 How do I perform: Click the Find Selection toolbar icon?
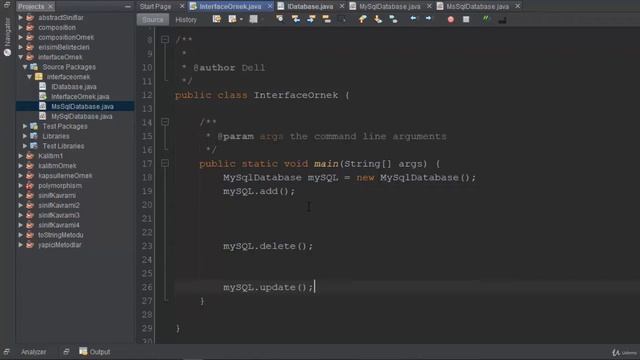(x=280, y=19)
